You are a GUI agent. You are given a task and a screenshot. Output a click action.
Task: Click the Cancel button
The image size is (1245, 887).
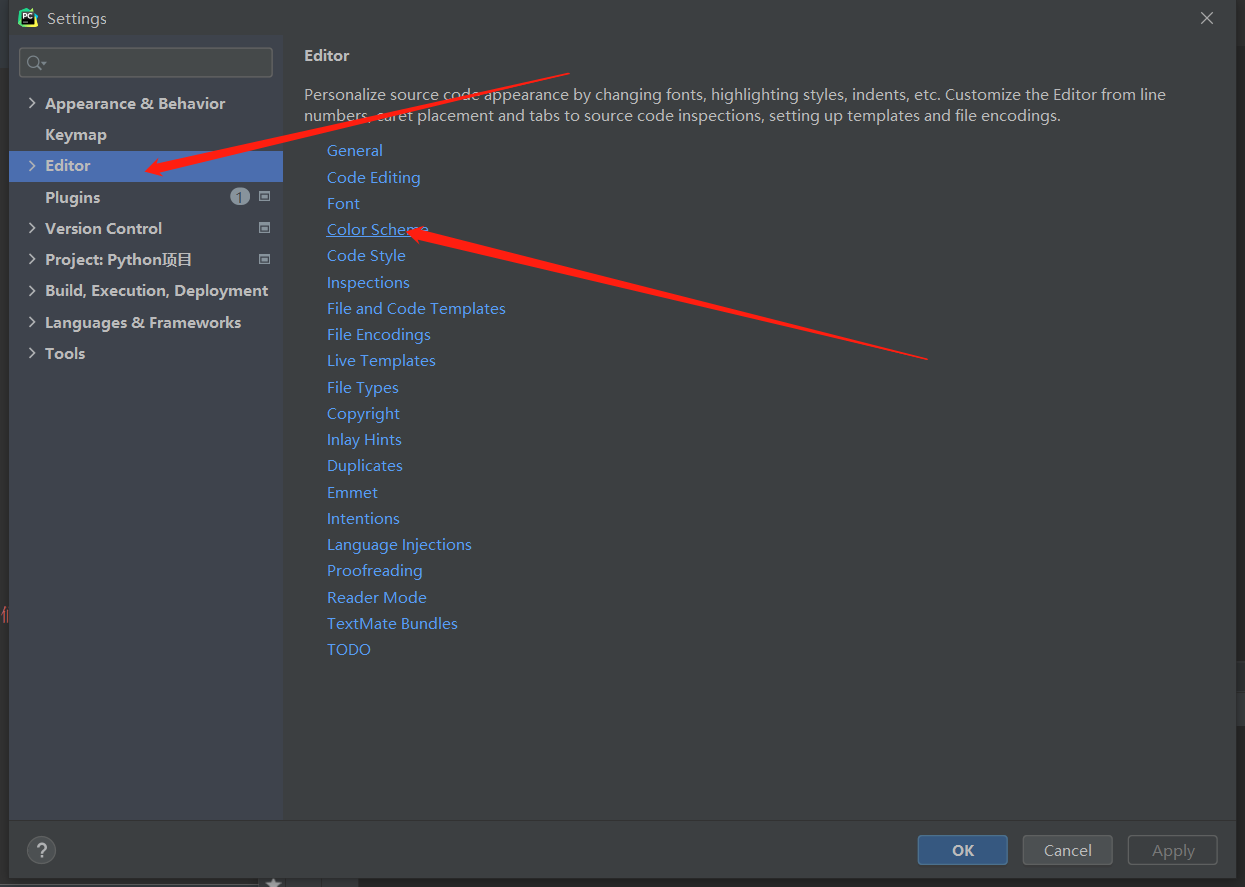click(x=1068, y=850)
